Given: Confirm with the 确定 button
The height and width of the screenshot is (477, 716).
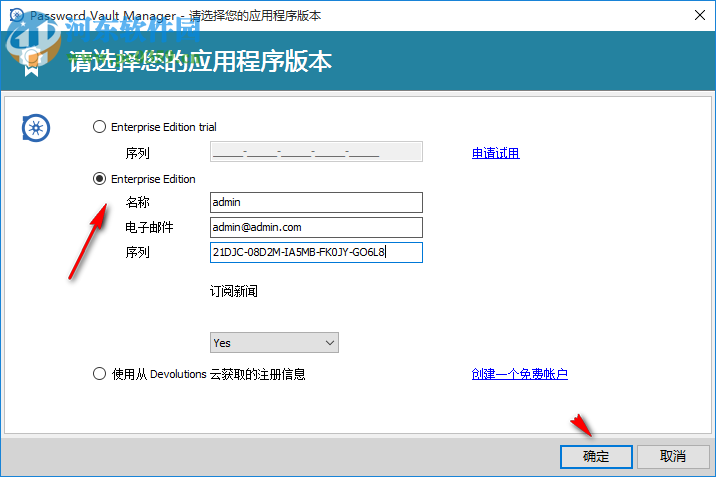Looking at the screenshot, I should [596, 456].
